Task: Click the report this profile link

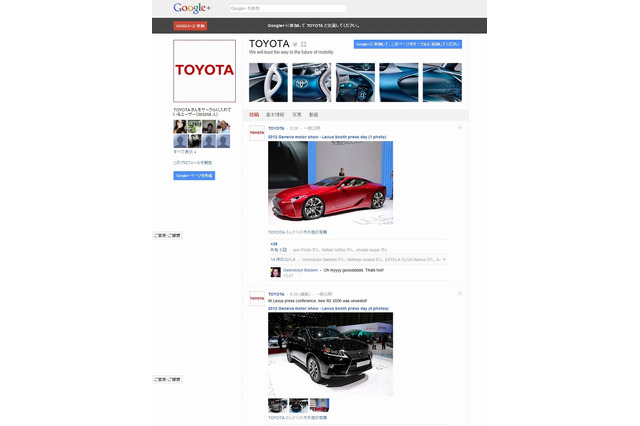Action: click(x=193, y=162)
